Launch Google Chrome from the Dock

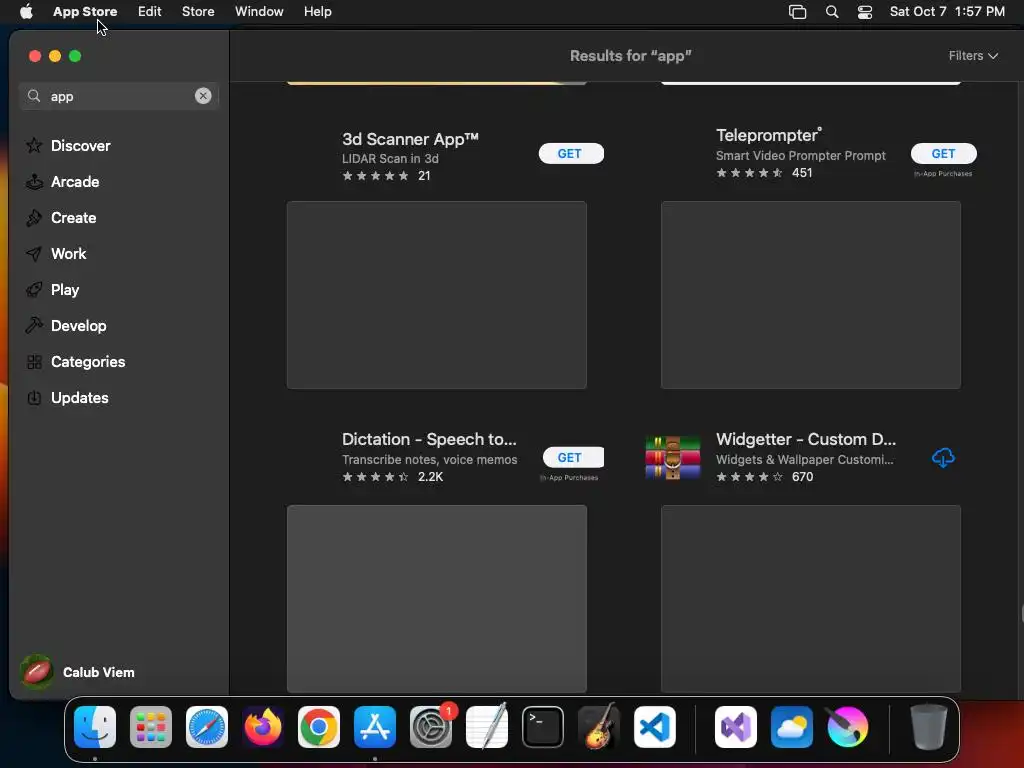pyautogui.click(x=319, y=727)
